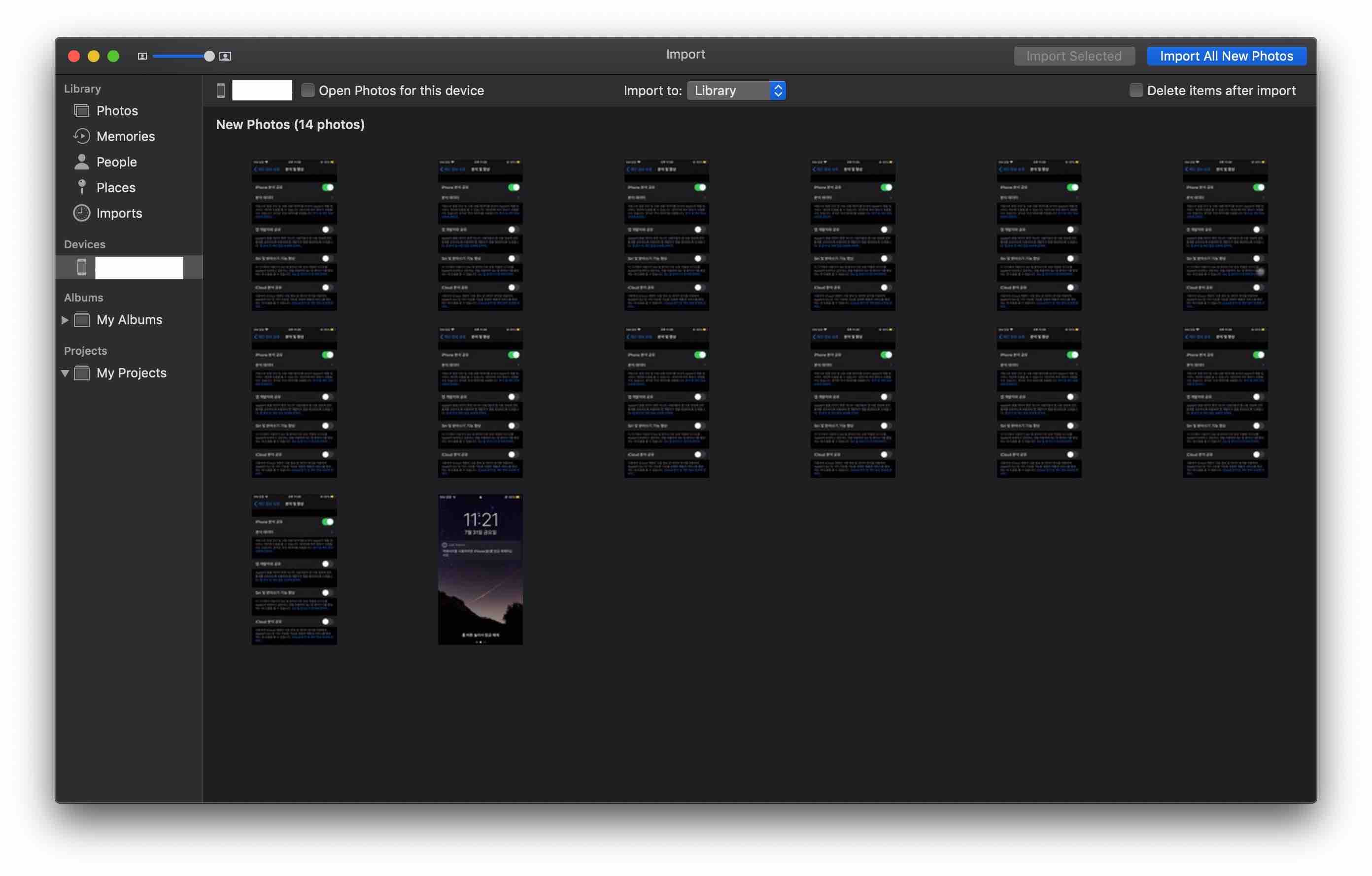Click Import All New Photos button
The width and height of the screenshot is (1372, 876).
point(1226,56)
